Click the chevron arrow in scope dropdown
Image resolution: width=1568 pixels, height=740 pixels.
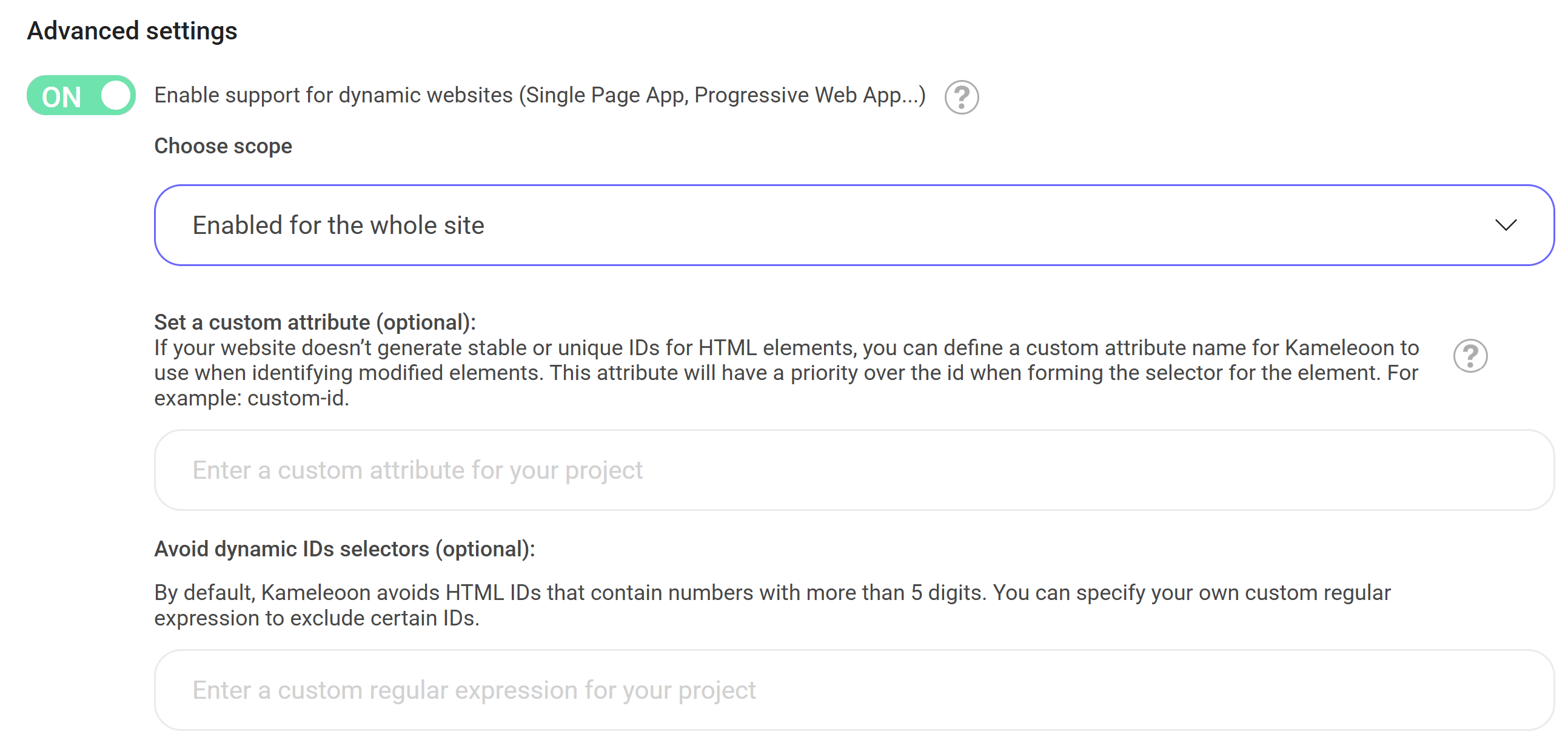click(1506, 225)
